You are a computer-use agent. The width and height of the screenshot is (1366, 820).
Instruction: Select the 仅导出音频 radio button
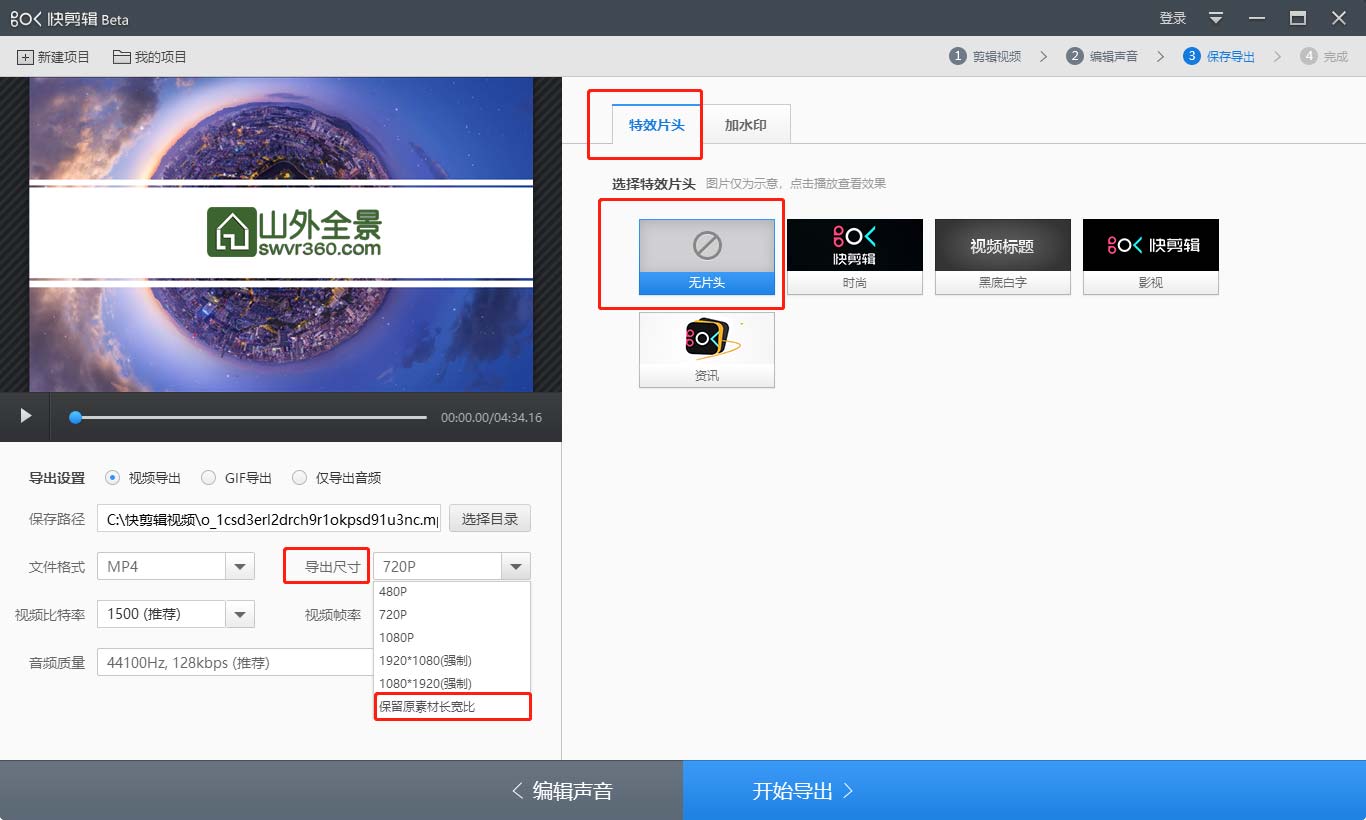click(299, 478)
